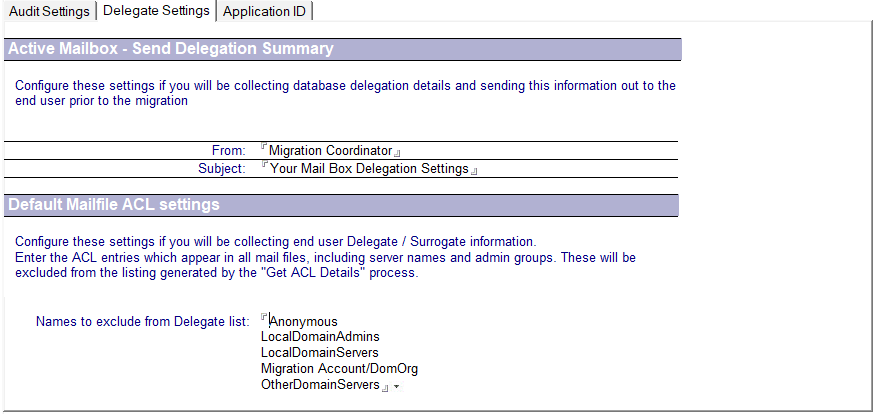
Task: Click the OtherDomainServers entry
Action: coord(320,385)
